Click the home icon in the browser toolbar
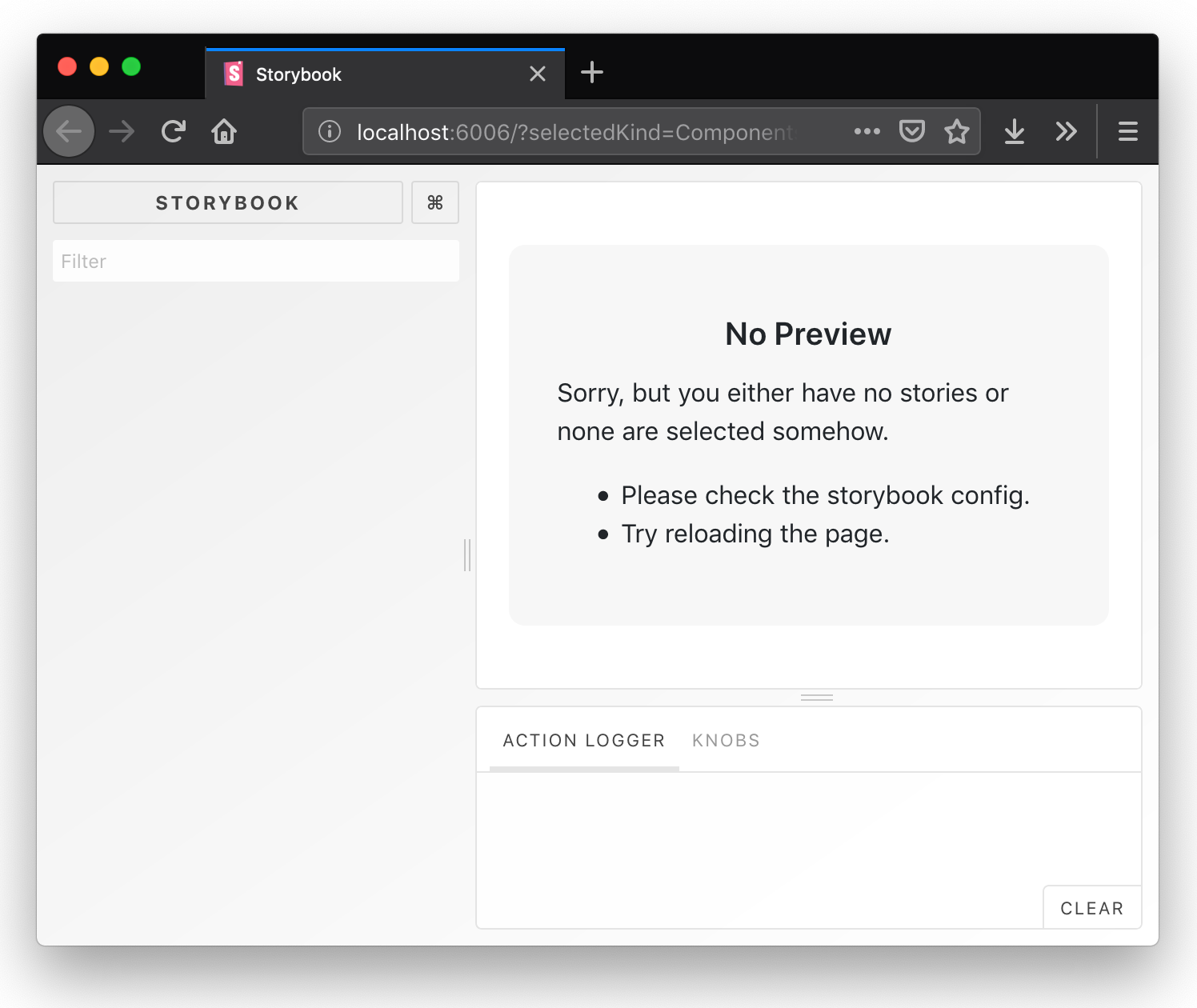 224,130
